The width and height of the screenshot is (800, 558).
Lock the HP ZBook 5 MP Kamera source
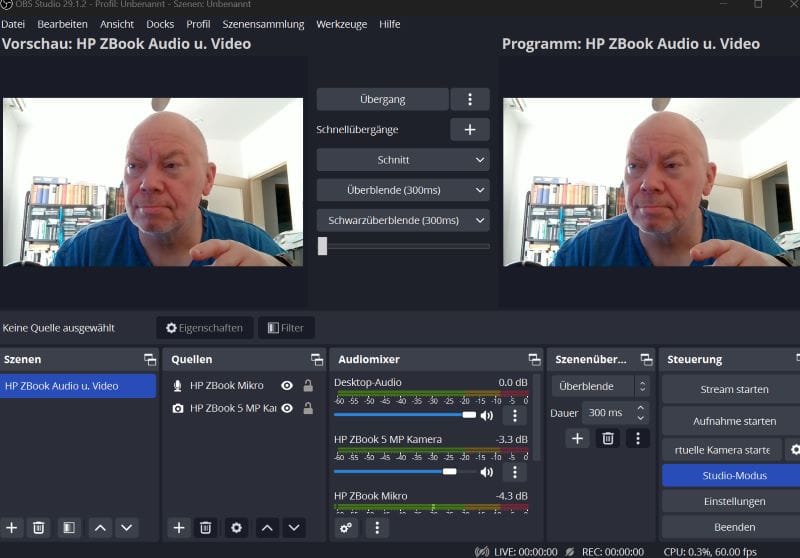click(308, 408)
